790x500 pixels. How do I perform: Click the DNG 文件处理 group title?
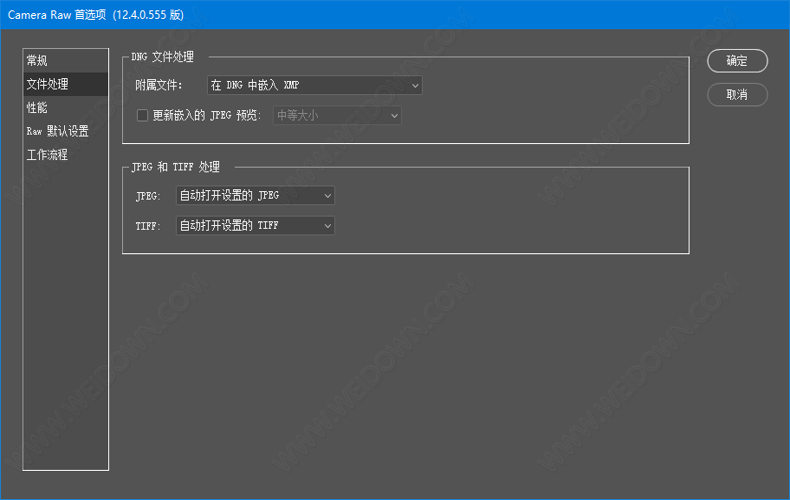(x=162, y=57)
